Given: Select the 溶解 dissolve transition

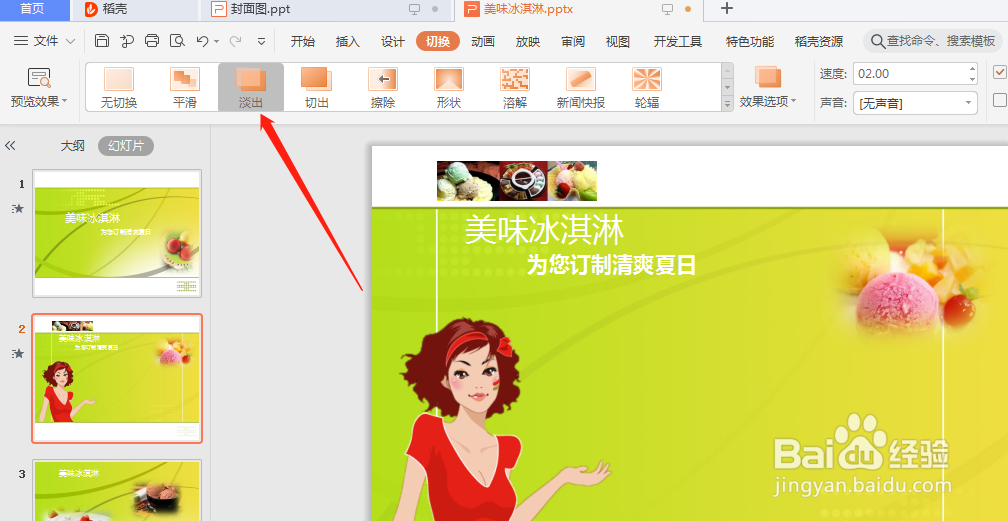Looking at the screenshot, I should point(515,87).
